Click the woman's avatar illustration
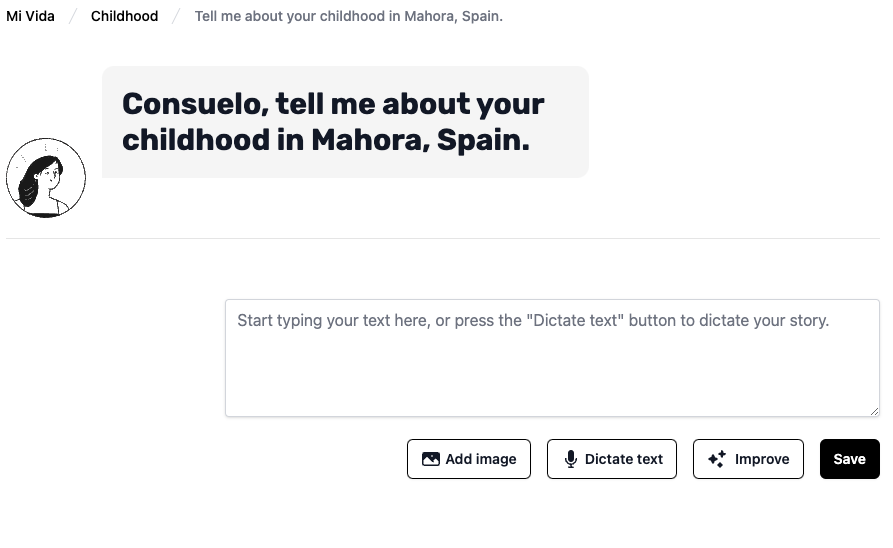Image resolution: width=893 pixels, height=548 pixels. (46, 178)
